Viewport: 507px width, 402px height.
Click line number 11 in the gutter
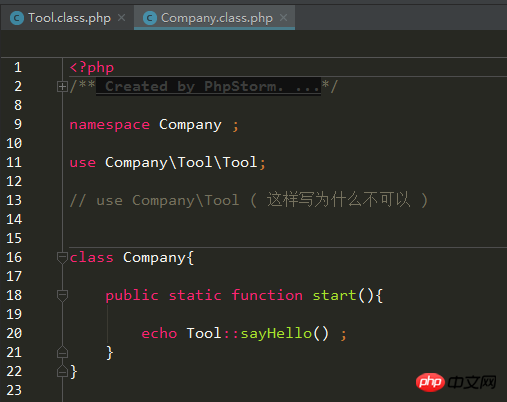14,162
